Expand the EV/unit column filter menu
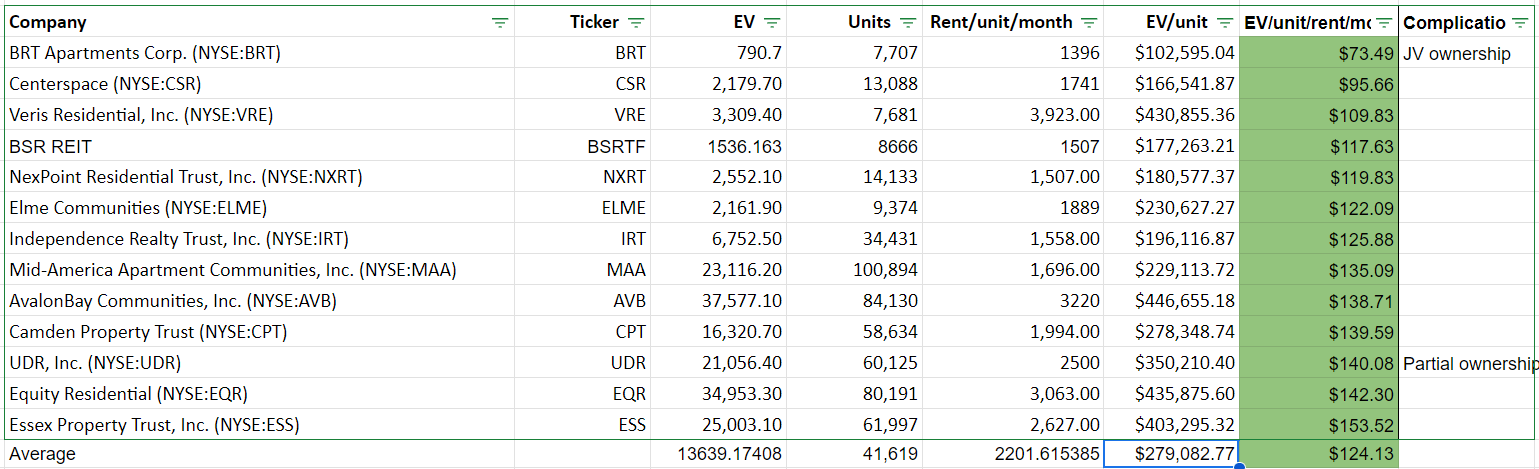Screen dimensions: 1539x469 pyautogui.click(x=1223, y=22)
